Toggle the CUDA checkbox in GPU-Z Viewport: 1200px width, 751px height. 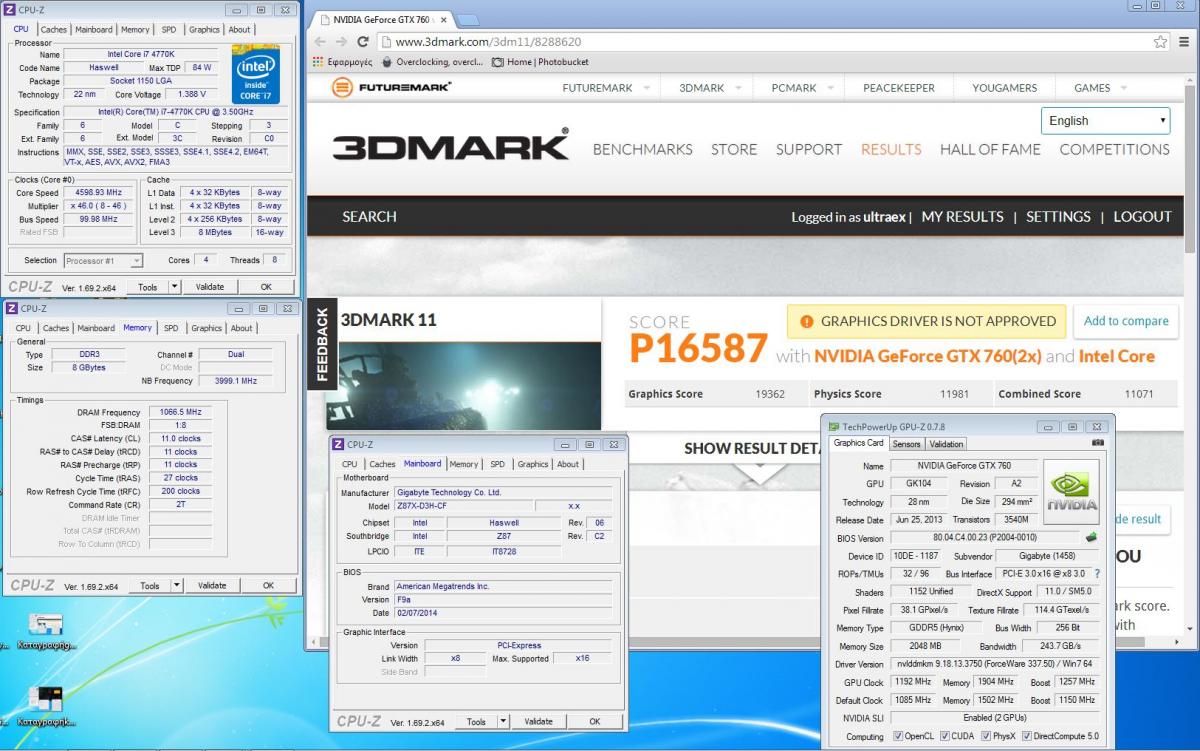coord(945,737)
